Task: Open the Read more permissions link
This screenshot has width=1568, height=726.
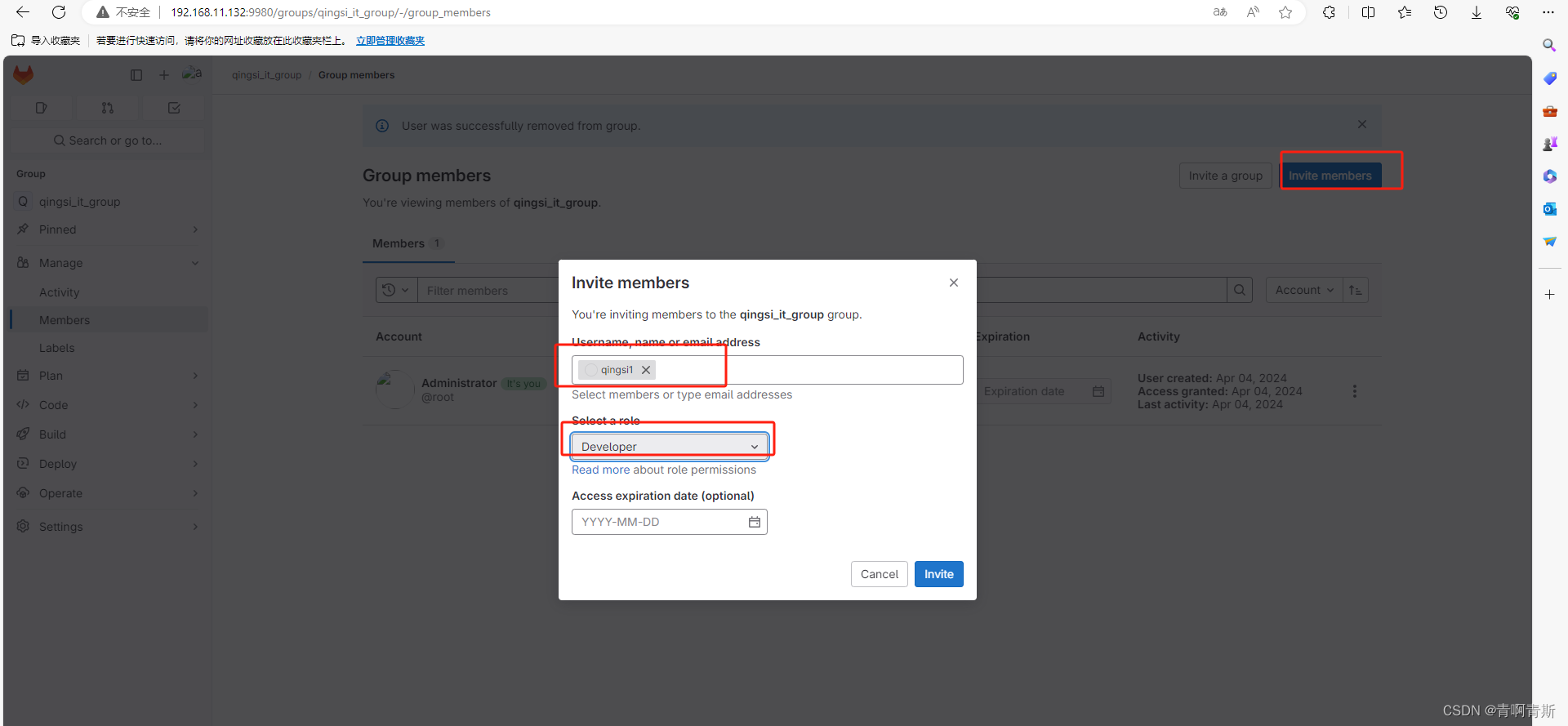Action: [x=601, y=470]
